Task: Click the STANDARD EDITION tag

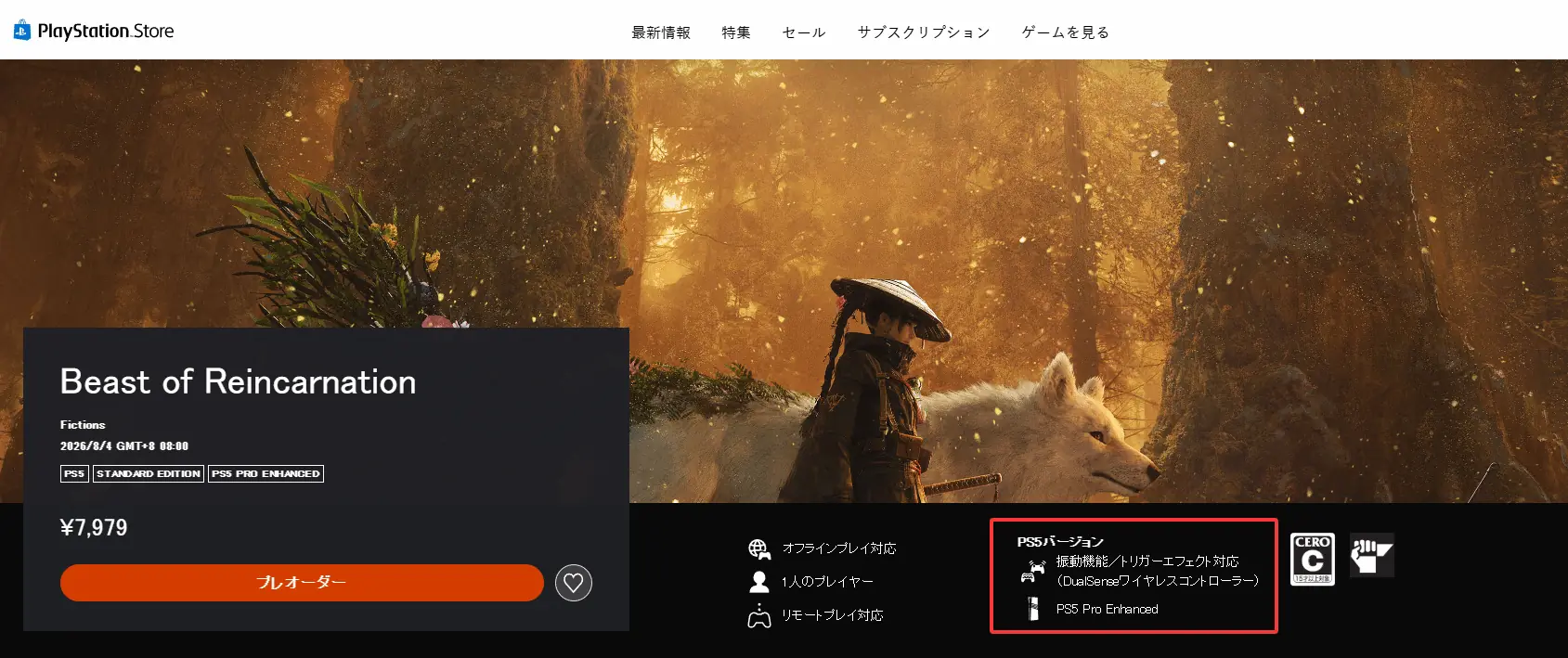Action: pos(149,473)
